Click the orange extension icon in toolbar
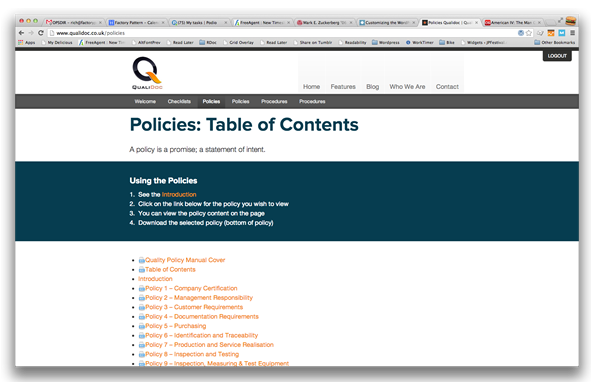The width and height of the screenshot is (591, 382). (x=551, y=33)
